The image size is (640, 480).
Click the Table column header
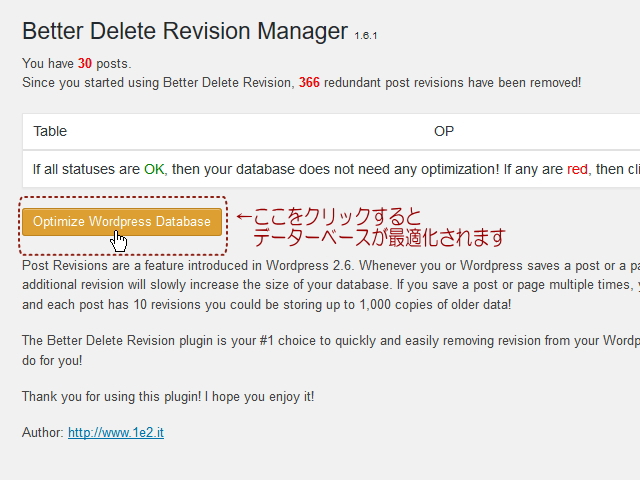pyautogui.click(x=50, y=131)
